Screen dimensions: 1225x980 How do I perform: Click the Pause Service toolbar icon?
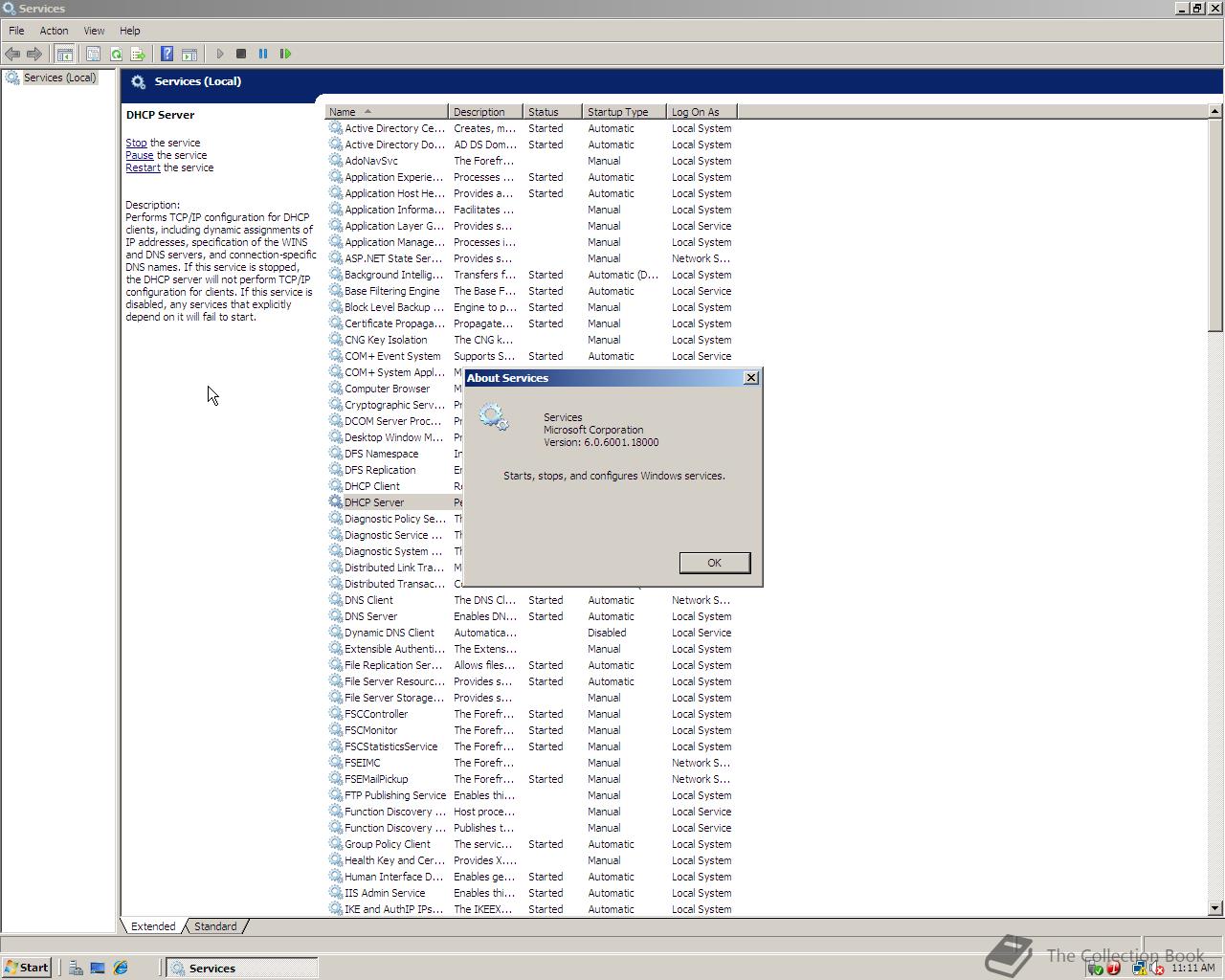coord(263,54)
